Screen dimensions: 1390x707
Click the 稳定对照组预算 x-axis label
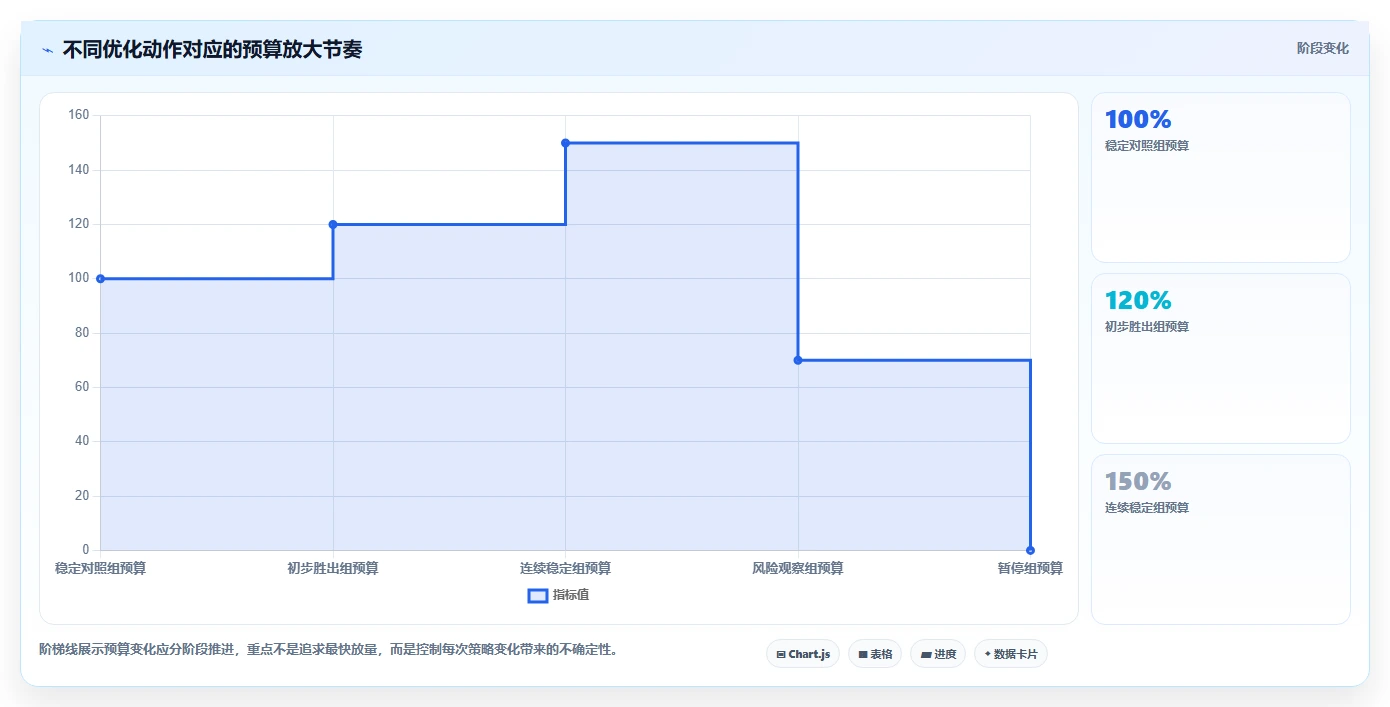click(x=101, y=568)
